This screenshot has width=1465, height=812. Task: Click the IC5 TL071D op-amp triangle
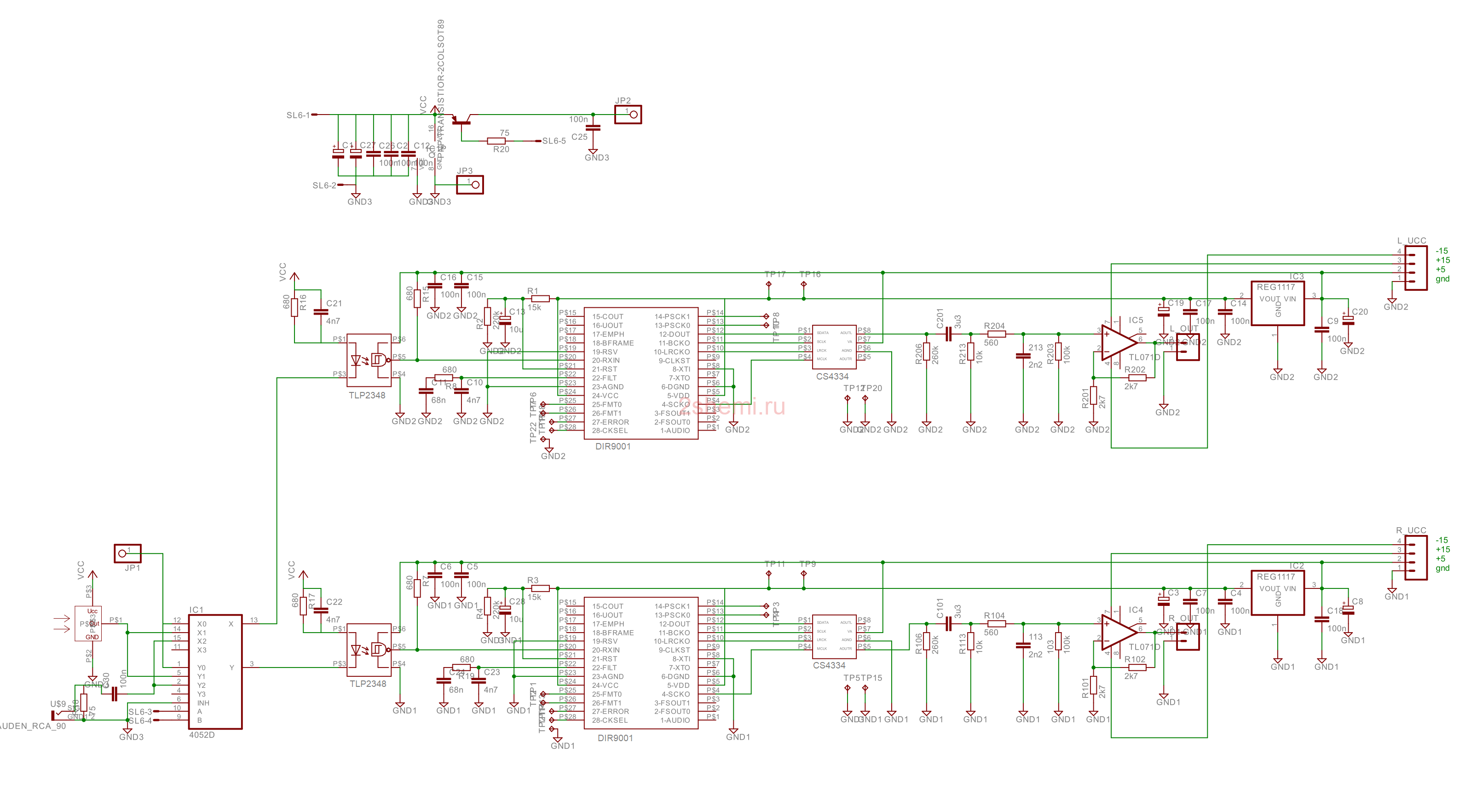click(1119, 343)
